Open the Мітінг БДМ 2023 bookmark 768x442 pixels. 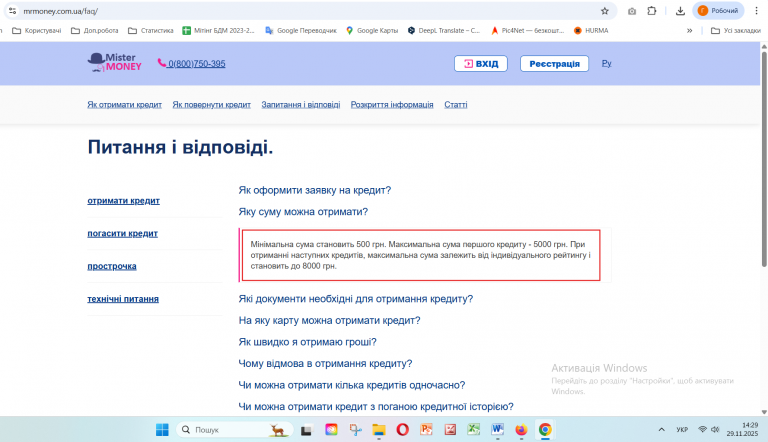(x=218, y=30)
